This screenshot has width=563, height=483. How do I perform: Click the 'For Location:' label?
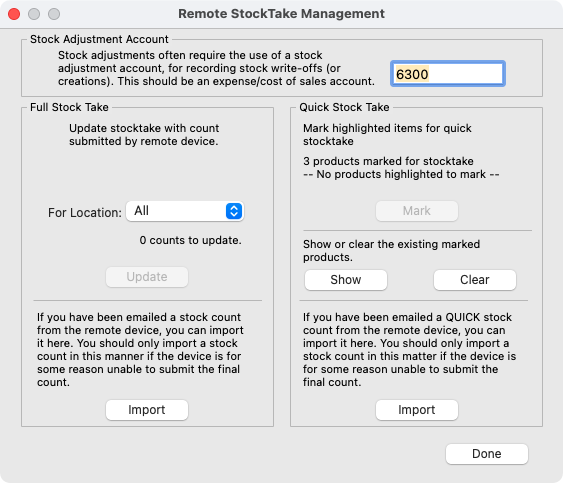tap(85, 213)
